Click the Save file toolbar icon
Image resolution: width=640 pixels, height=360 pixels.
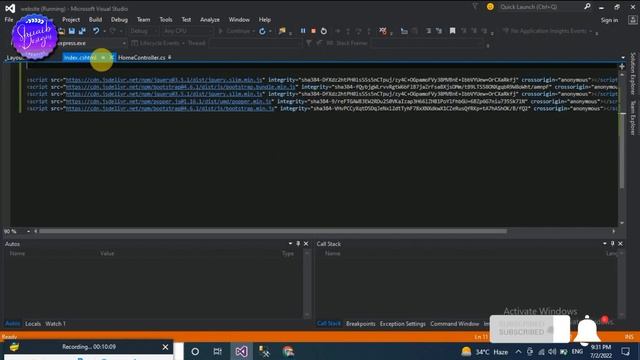coord(72,31)
